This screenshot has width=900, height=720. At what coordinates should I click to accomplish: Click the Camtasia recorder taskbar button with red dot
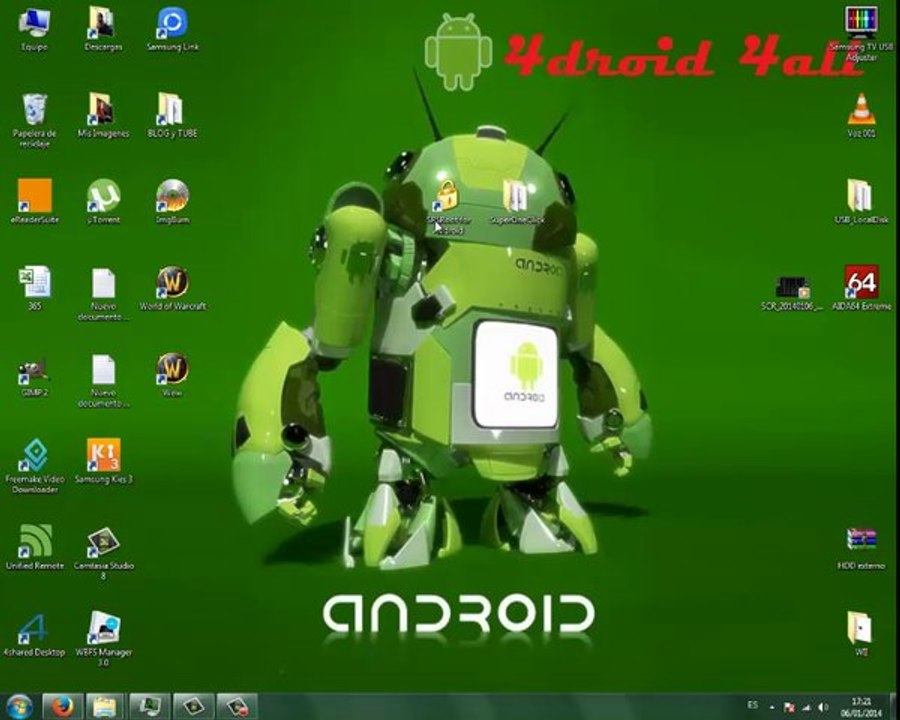click(x=236, y=707)
